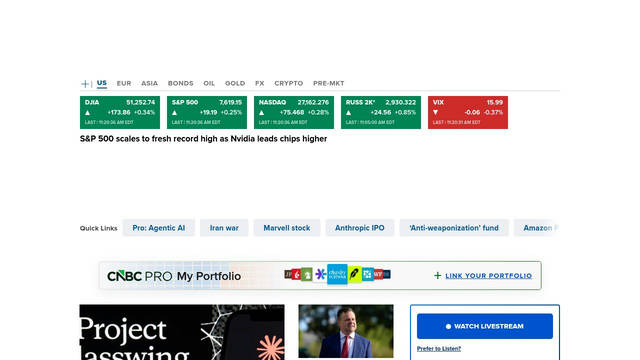Click the S&P 500 up-arrow indicator
Image resolution: width=640 pixels, height=360 pixels.
(174, 113)
